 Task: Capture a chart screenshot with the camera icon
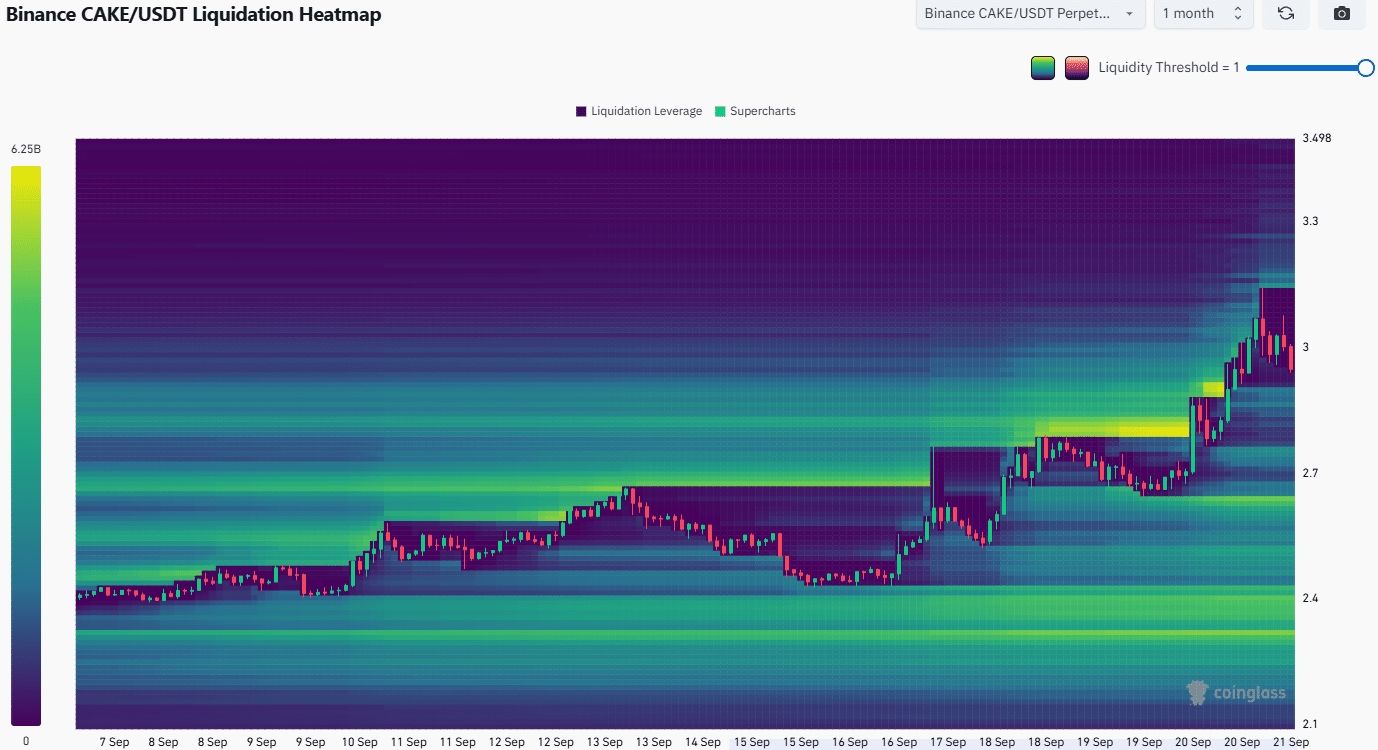click(1342, 14)
